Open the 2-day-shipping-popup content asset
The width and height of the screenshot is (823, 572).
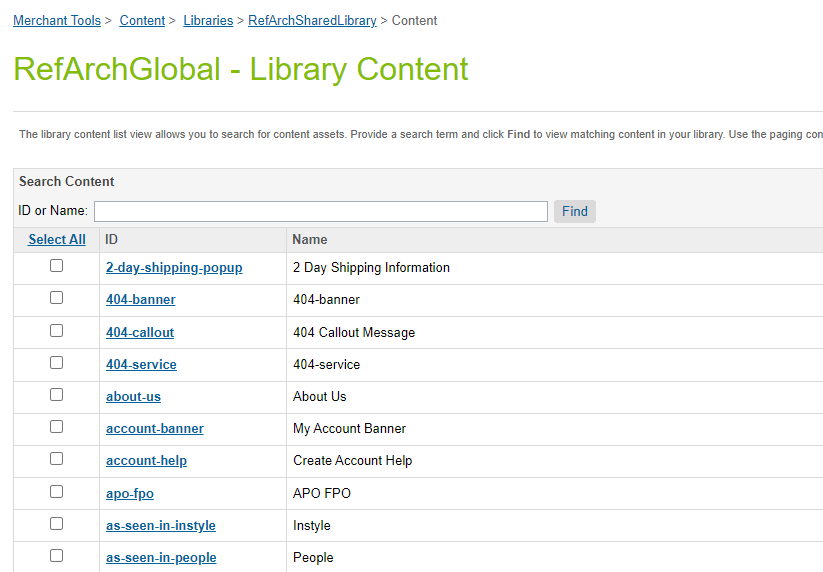click(174, 268)
